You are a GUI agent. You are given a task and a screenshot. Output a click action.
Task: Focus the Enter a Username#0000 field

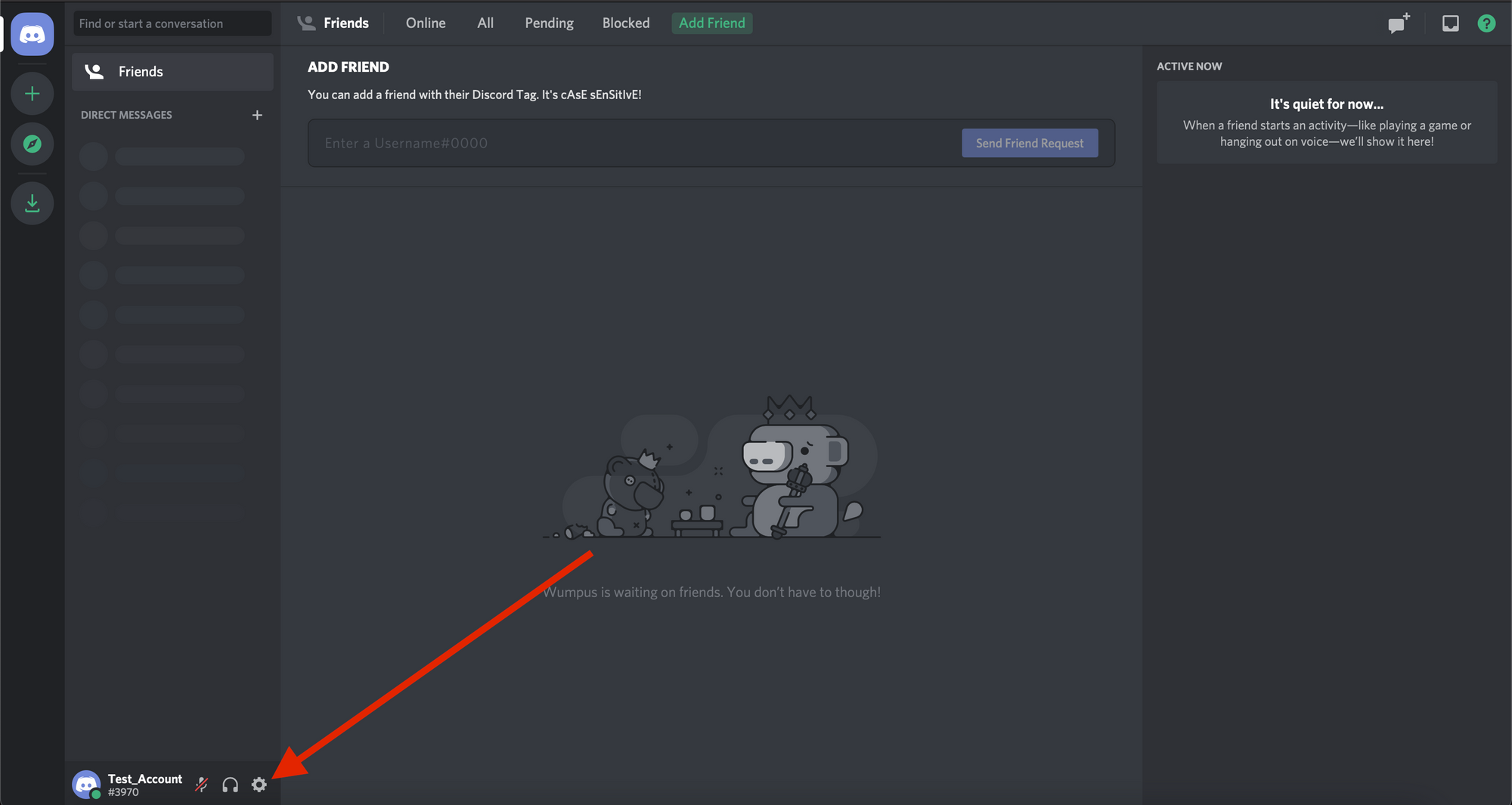[x=635, y=143]
